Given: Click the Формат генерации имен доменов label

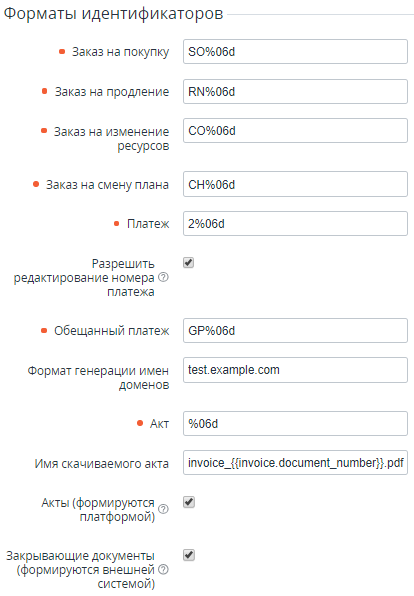Looking at the screenshot, I should 98,377.
